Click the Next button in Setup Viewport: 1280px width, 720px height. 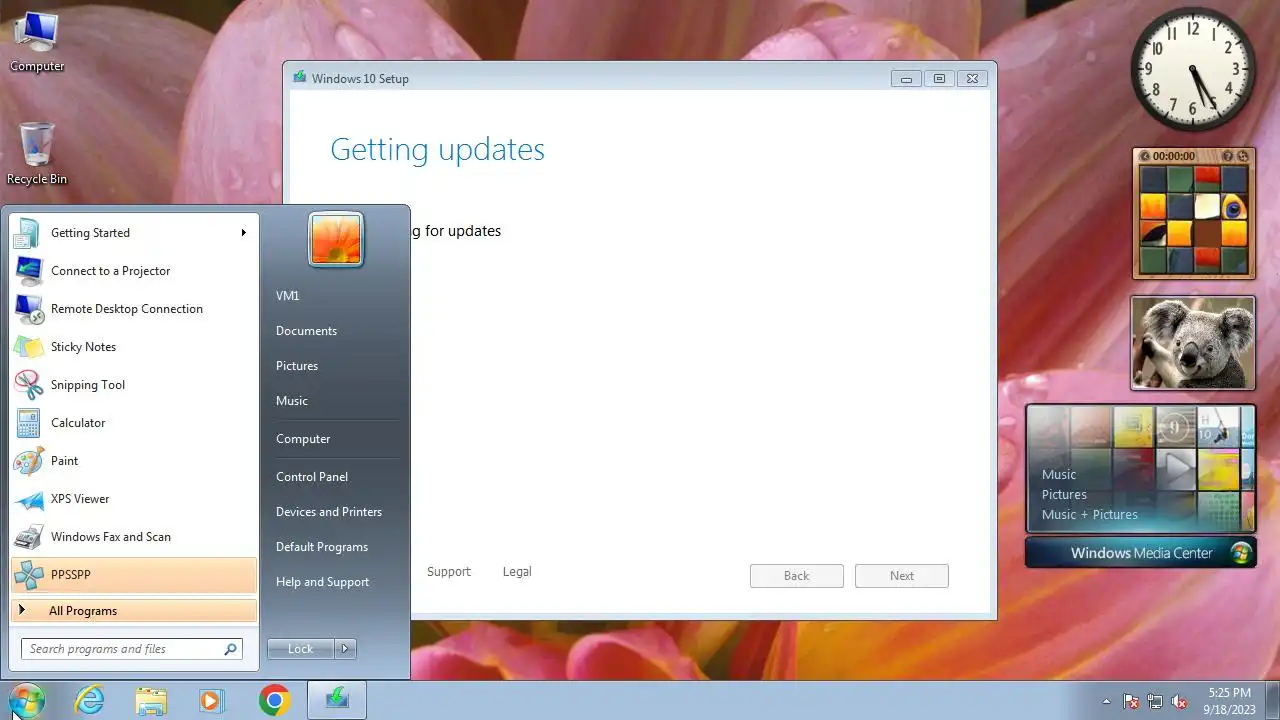902,576
